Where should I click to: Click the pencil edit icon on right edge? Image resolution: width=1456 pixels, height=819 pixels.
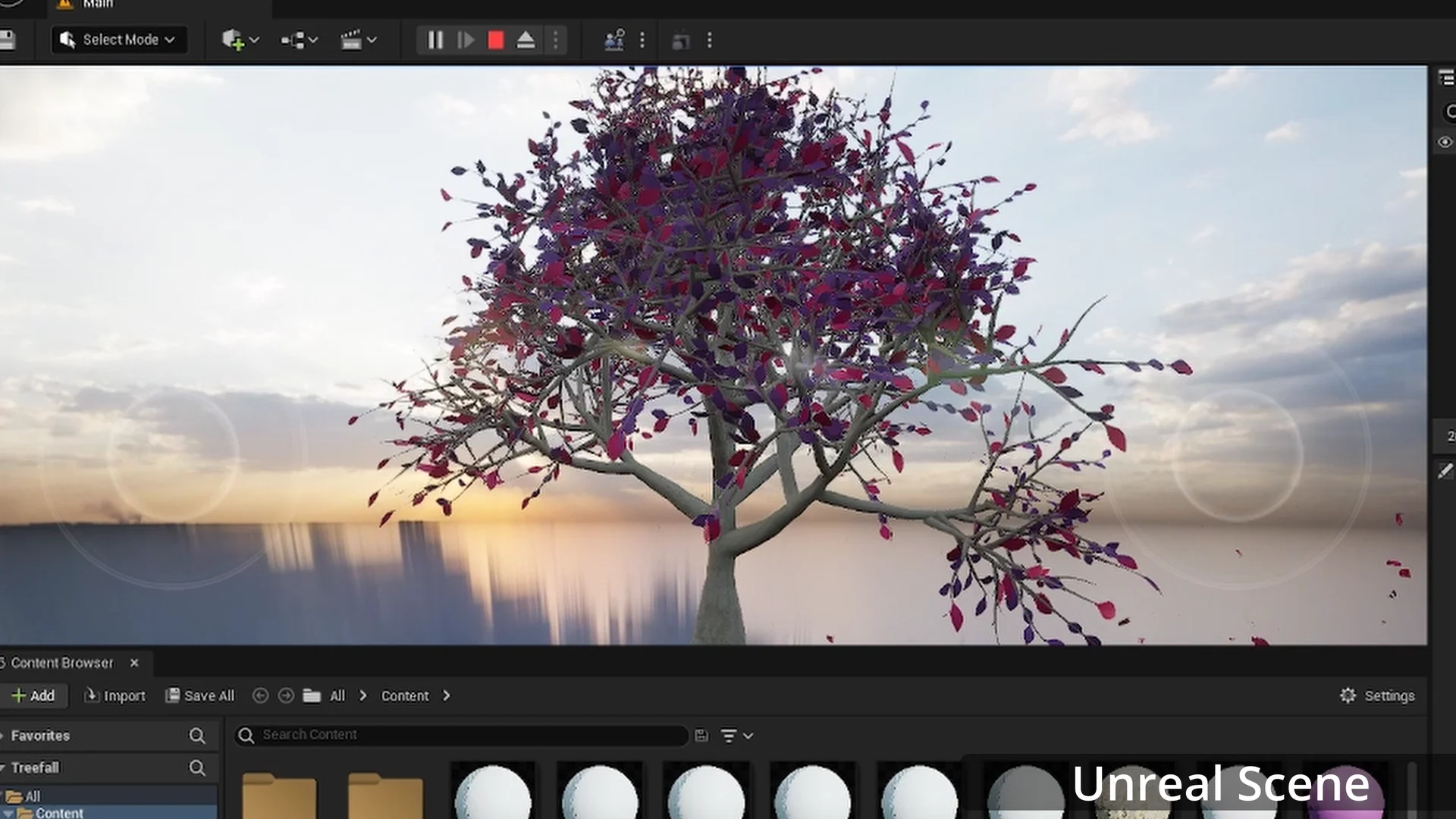point(1445,471)
